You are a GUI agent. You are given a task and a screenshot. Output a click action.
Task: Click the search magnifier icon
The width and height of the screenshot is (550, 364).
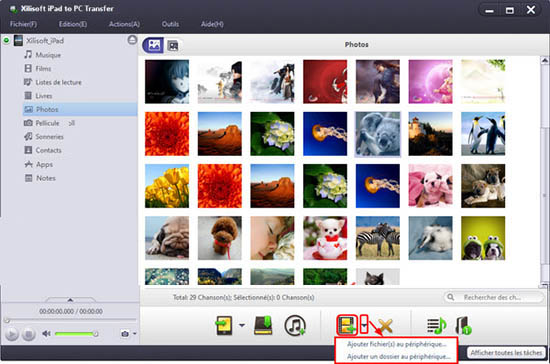click(451, 297)
